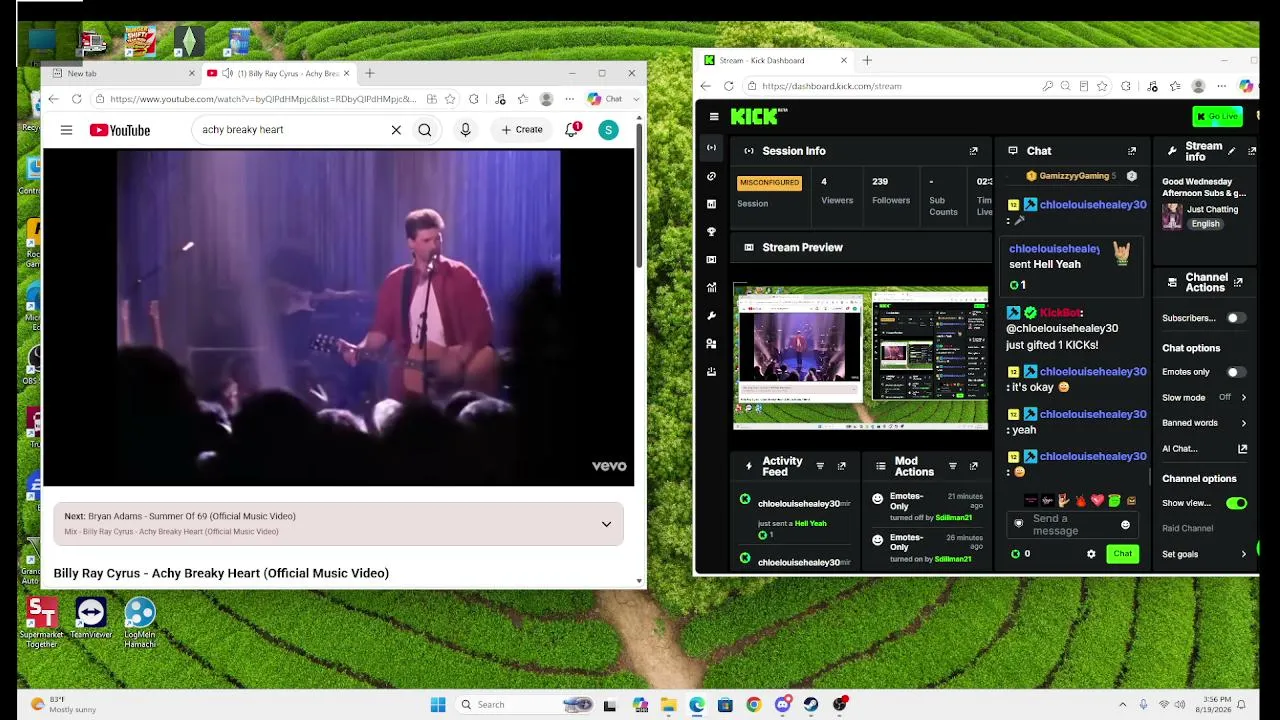Screen dimensions: 1280x720
Task: Edit Stream info with the pencil icon
Action: point(1231,151)
